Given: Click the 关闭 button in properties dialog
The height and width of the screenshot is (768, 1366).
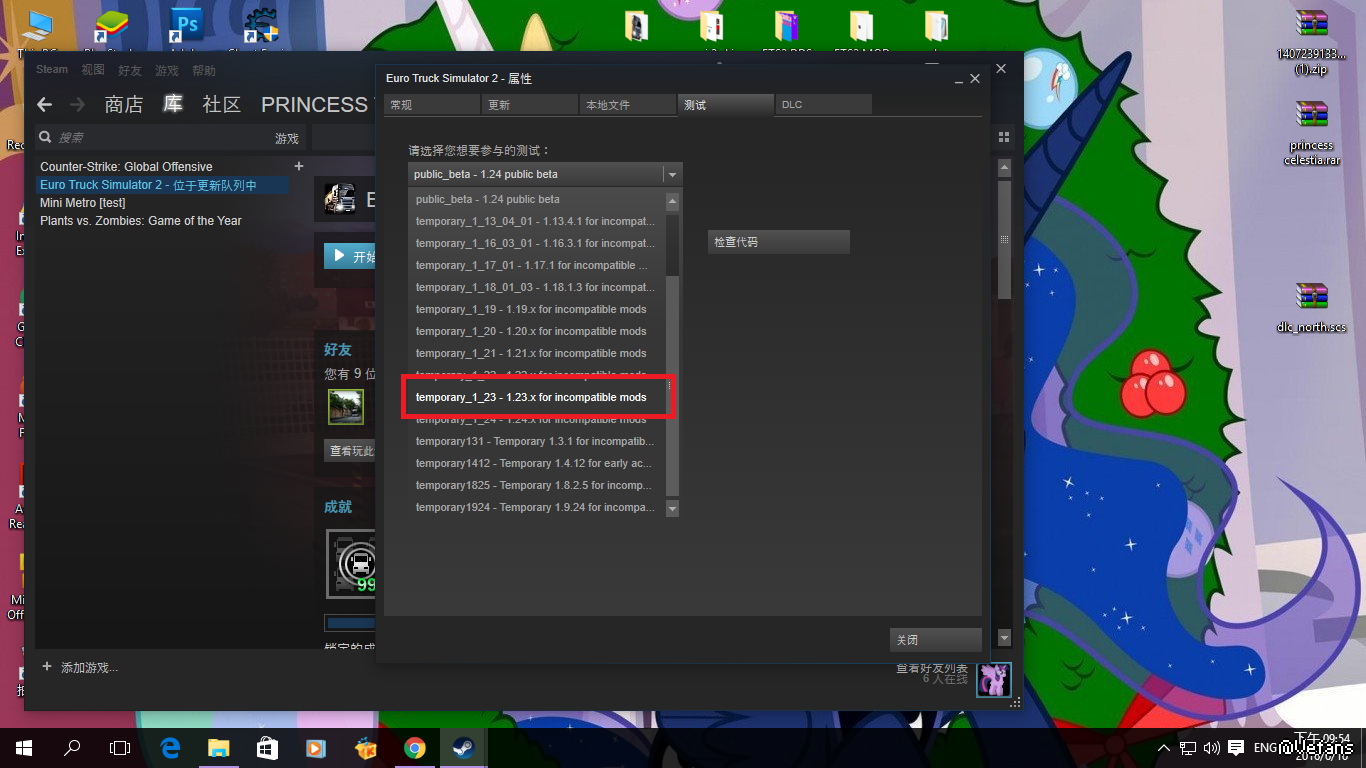Looking at the screenshot, I should click(x=936, y=640).
